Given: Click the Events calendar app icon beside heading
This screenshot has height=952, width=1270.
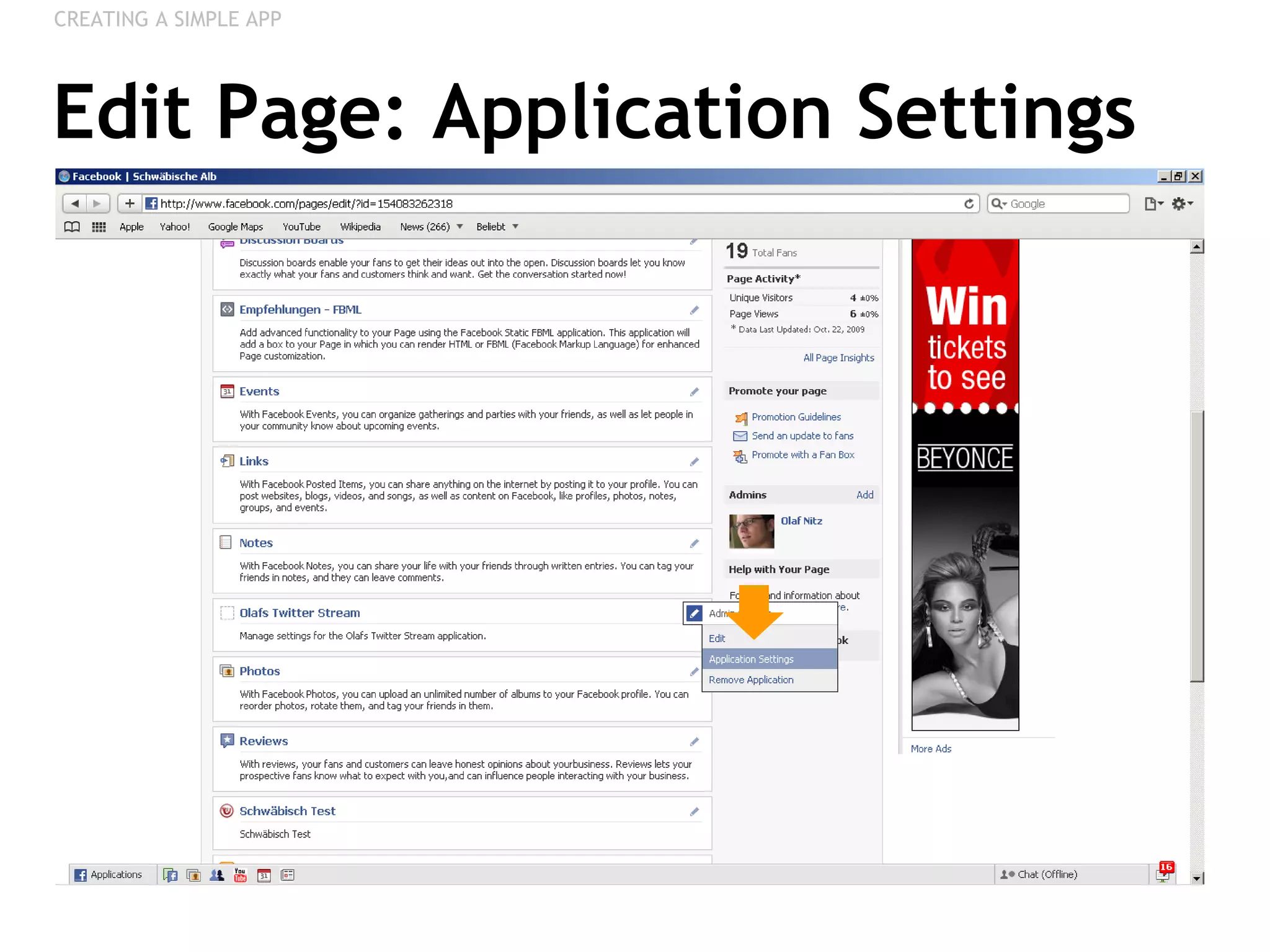Looking at the screenshot, I should pyautogui.click(x=227, y=391).
